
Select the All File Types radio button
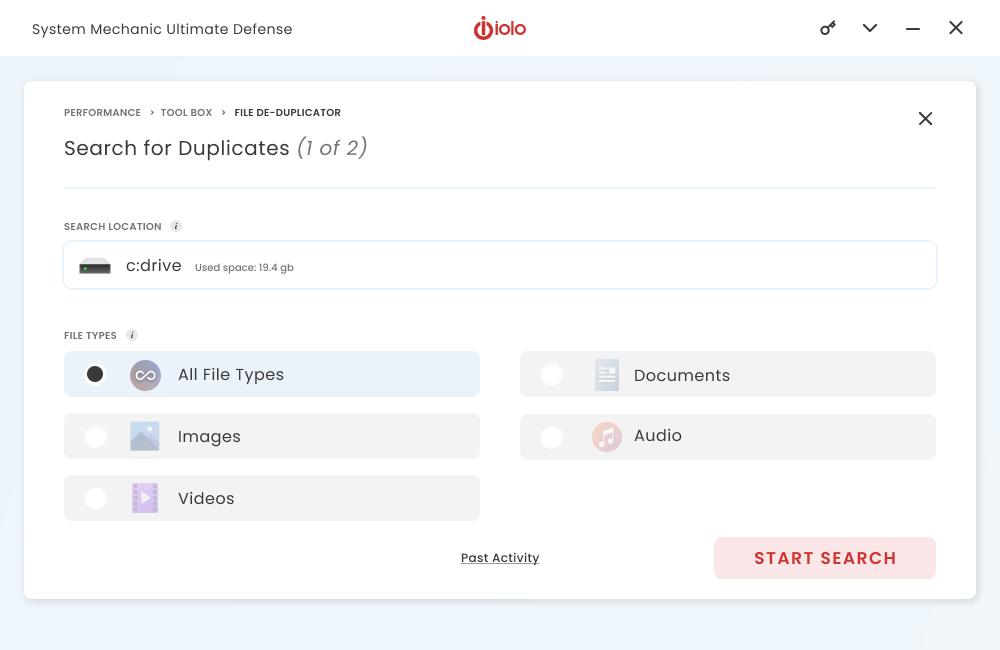pyautogui.click(x=95, y=374)
